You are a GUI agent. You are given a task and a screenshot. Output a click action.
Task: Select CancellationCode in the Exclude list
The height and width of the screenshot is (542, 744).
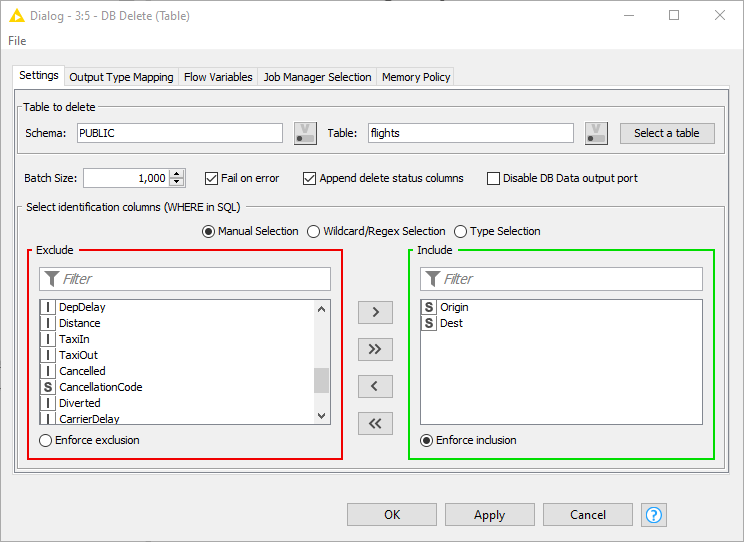177,387
